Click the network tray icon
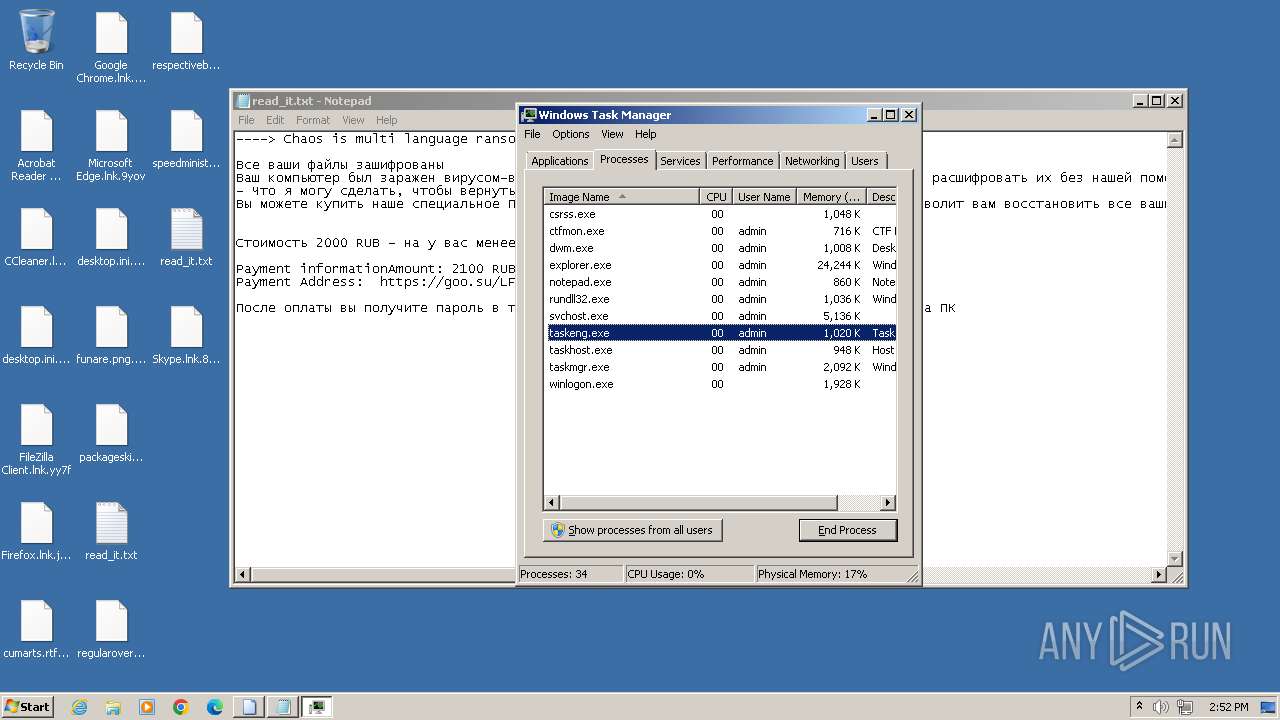1280x720 pixels. pyautogui.click(x=1185, y=707)
